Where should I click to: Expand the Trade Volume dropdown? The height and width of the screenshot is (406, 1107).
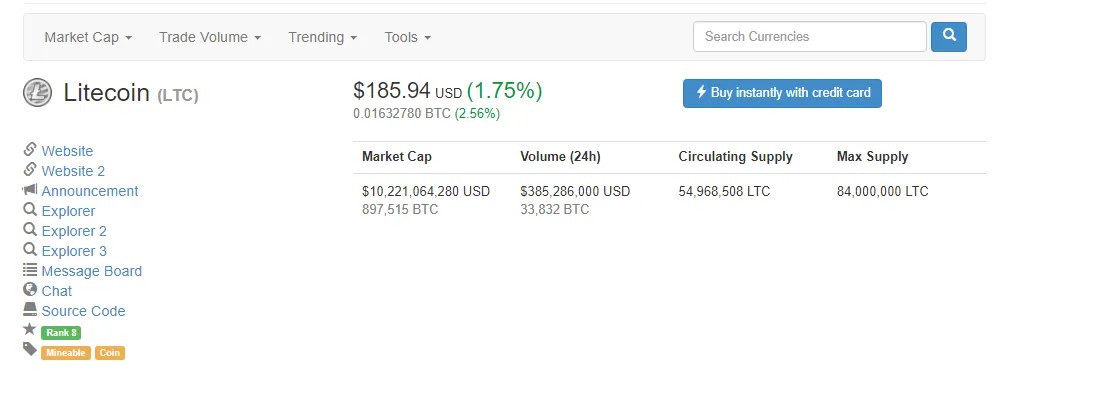(x=210, y=37)
